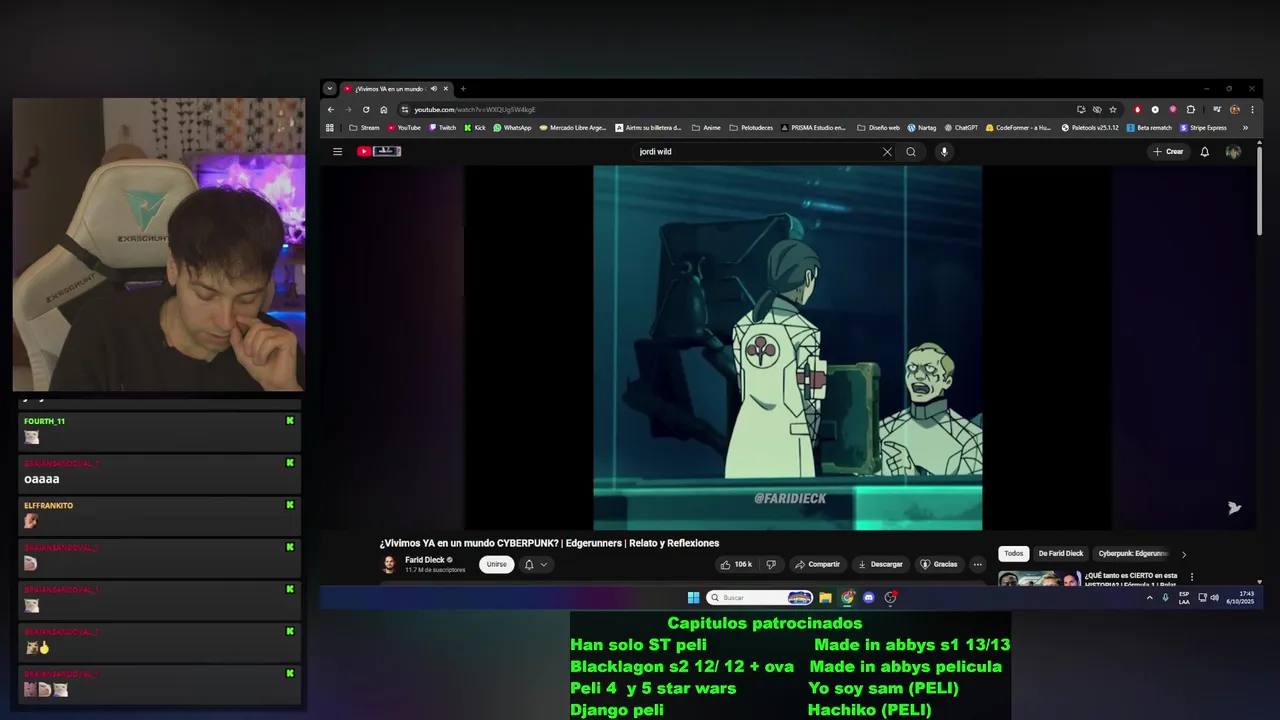Show next filter chips with arrow
Viewport: 1280px width, 720px height.
[1184, 554]
